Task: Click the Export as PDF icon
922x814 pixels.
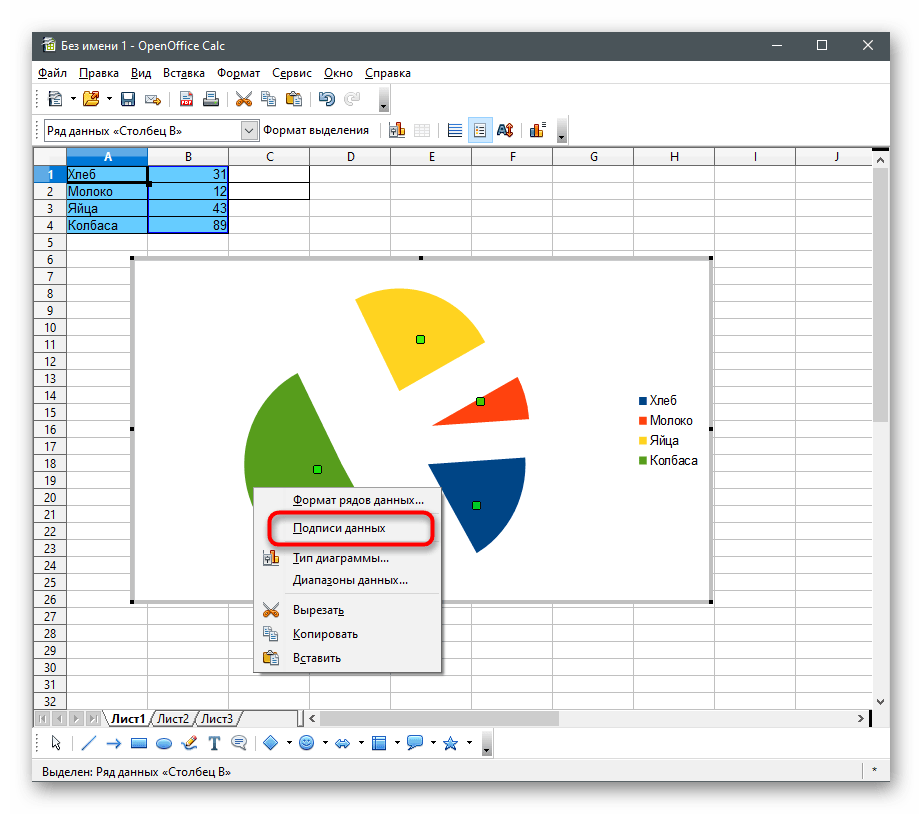Action: (186, 99)
